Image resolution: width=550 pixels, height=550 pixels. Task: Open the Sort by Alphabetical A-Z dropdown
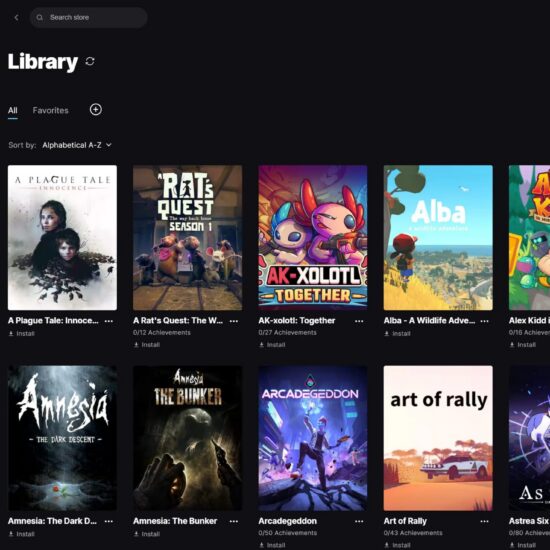click(77, 145)
